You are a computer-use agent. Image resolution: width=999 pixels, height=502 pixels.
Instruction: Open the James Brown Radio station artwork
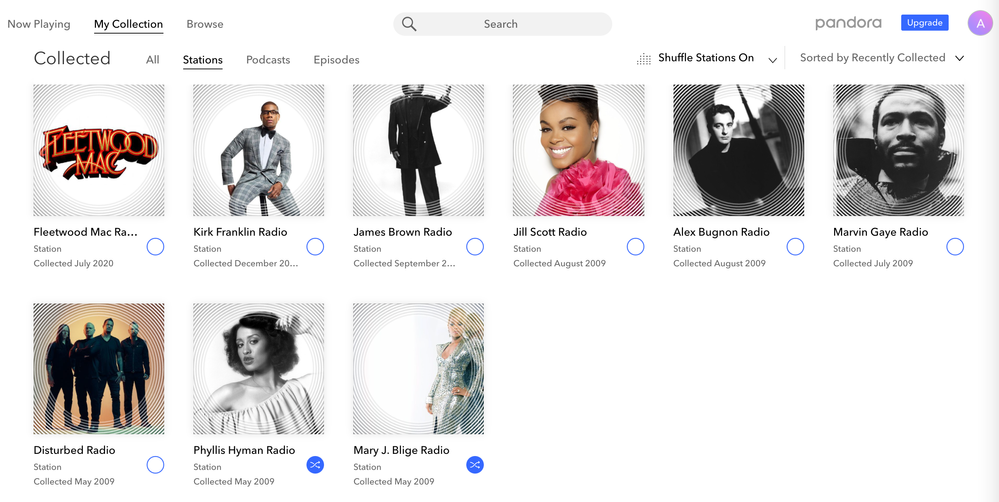419,150
